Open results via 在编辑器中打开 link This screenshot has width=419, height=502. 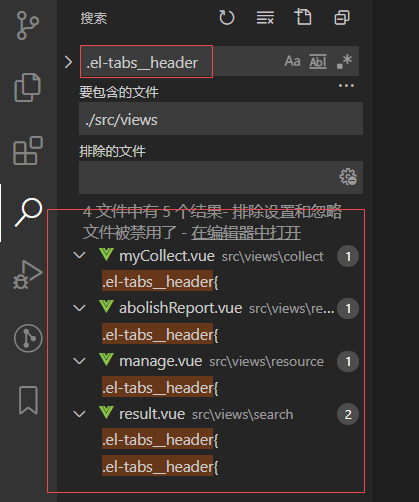click(246, 232)
